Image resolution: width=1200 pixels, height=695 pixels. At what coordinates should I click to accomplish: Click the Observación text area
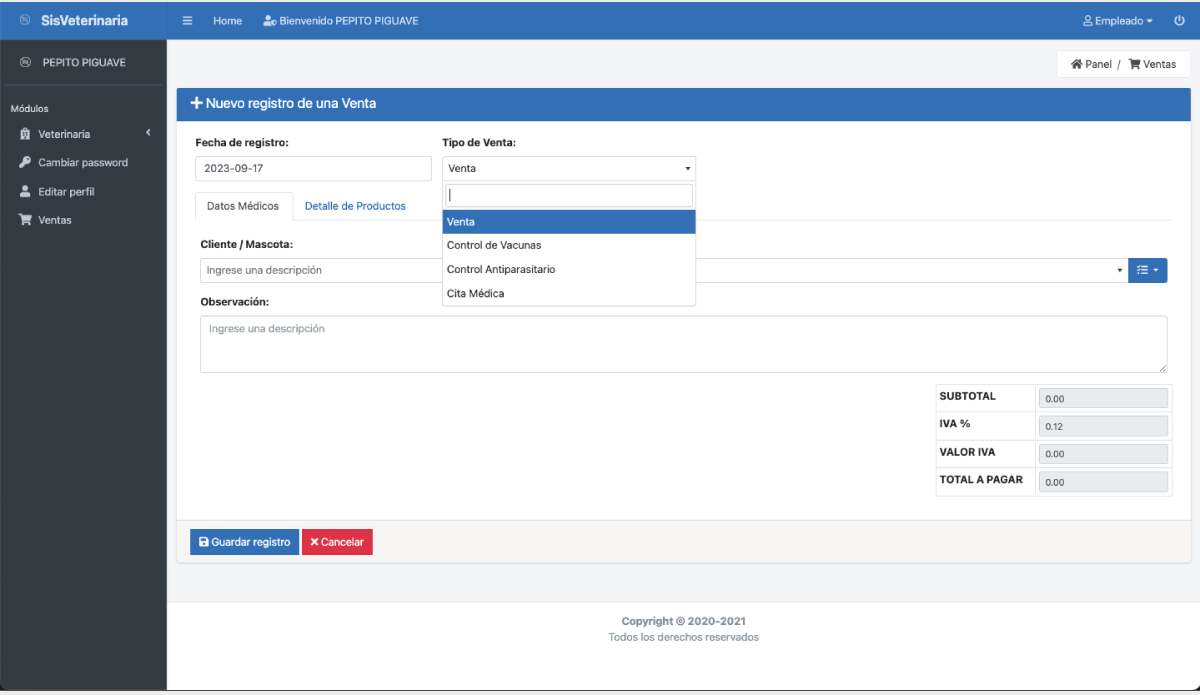(683, 344)
